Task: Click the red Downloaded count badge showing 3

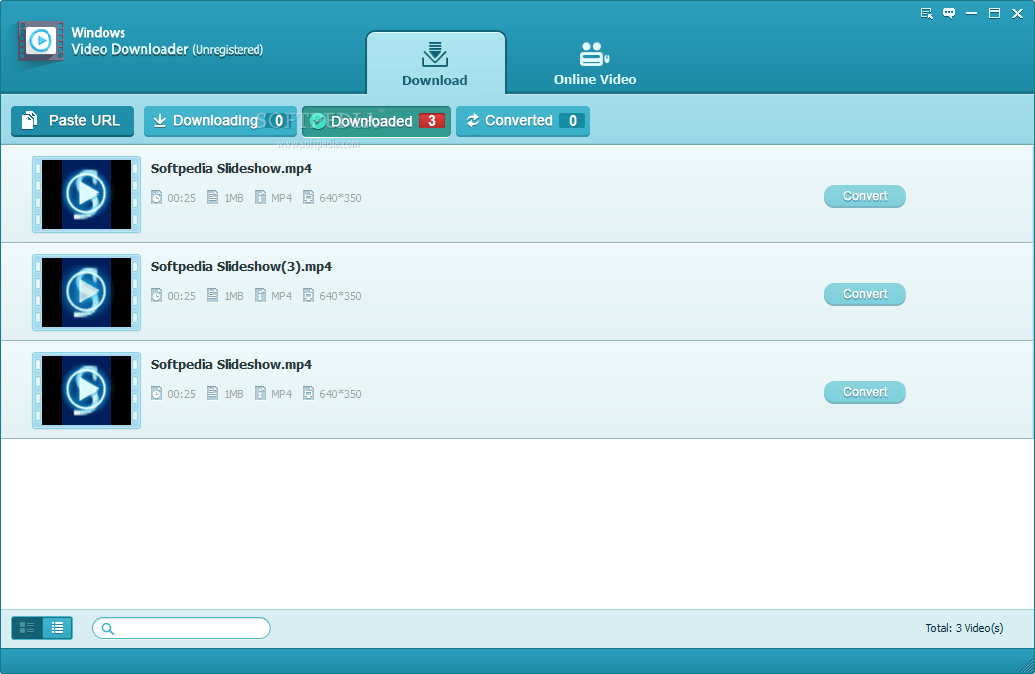Action: 432,121
